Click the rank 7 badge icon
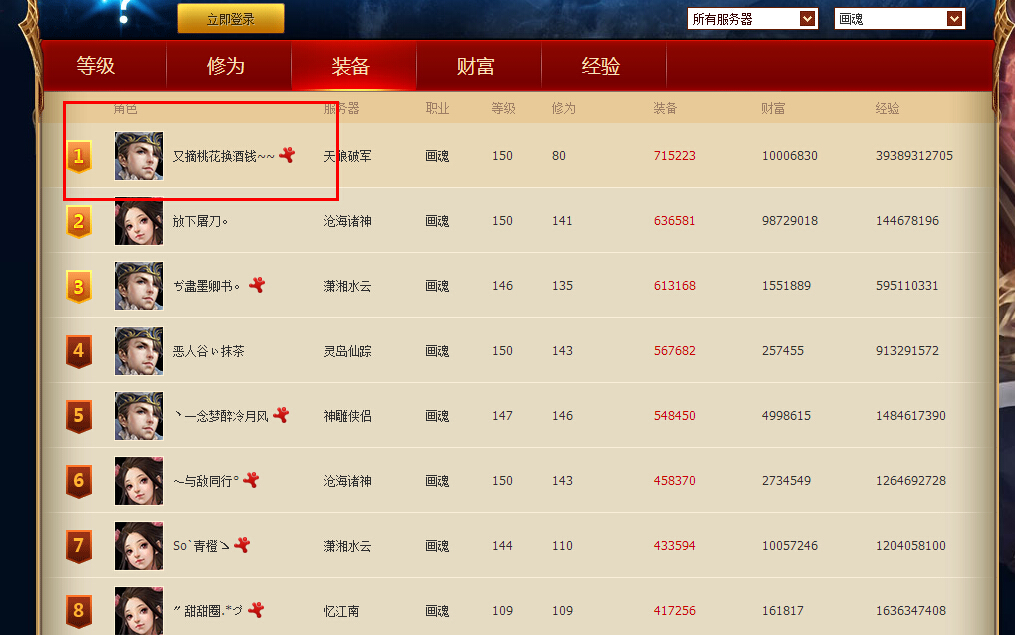1015x635 pixels. coord(79,546)
